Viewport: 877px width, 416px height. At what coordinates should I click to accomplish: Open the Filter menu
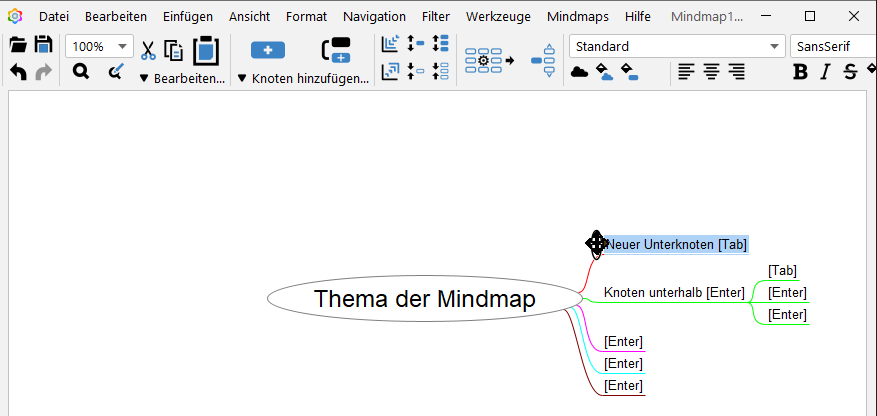click(x=436, y=17)
